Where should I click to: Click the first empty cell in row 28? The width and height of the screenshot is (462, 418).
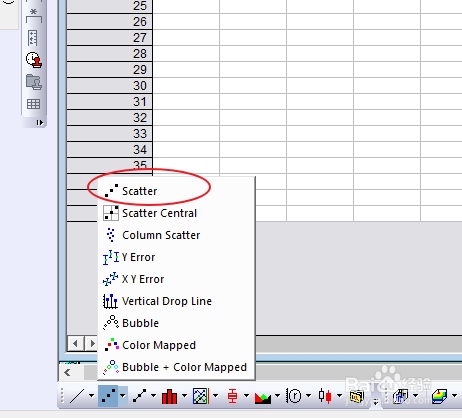pos(186,54)
